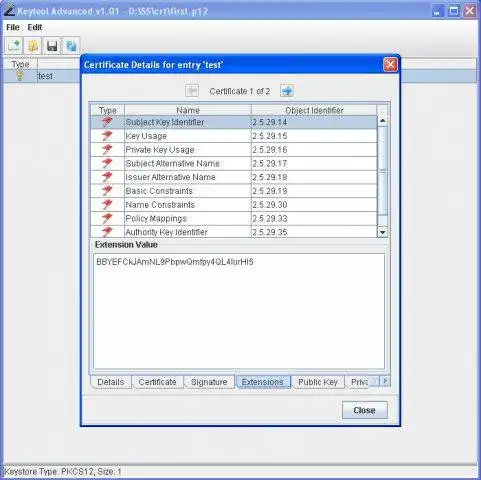Select the Extensions tab
The image size is (481, 480).
263,382
